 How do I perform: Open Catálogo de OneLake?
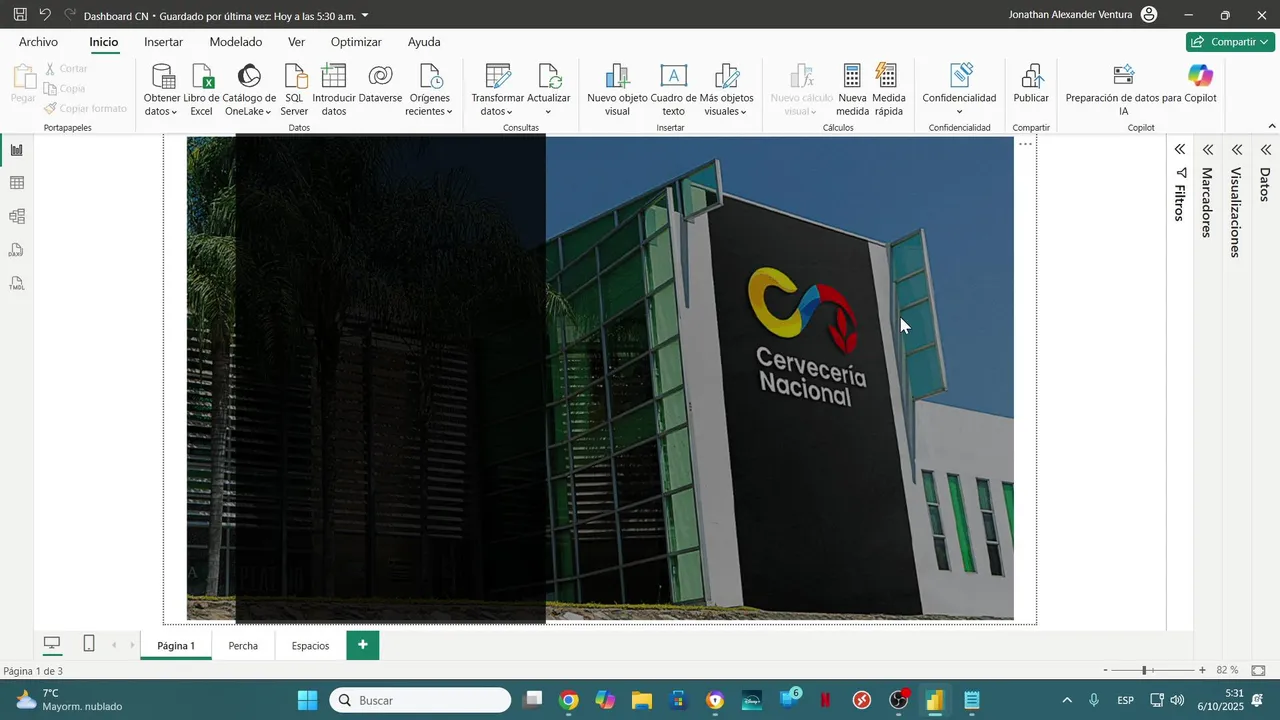tap(249, 90)
